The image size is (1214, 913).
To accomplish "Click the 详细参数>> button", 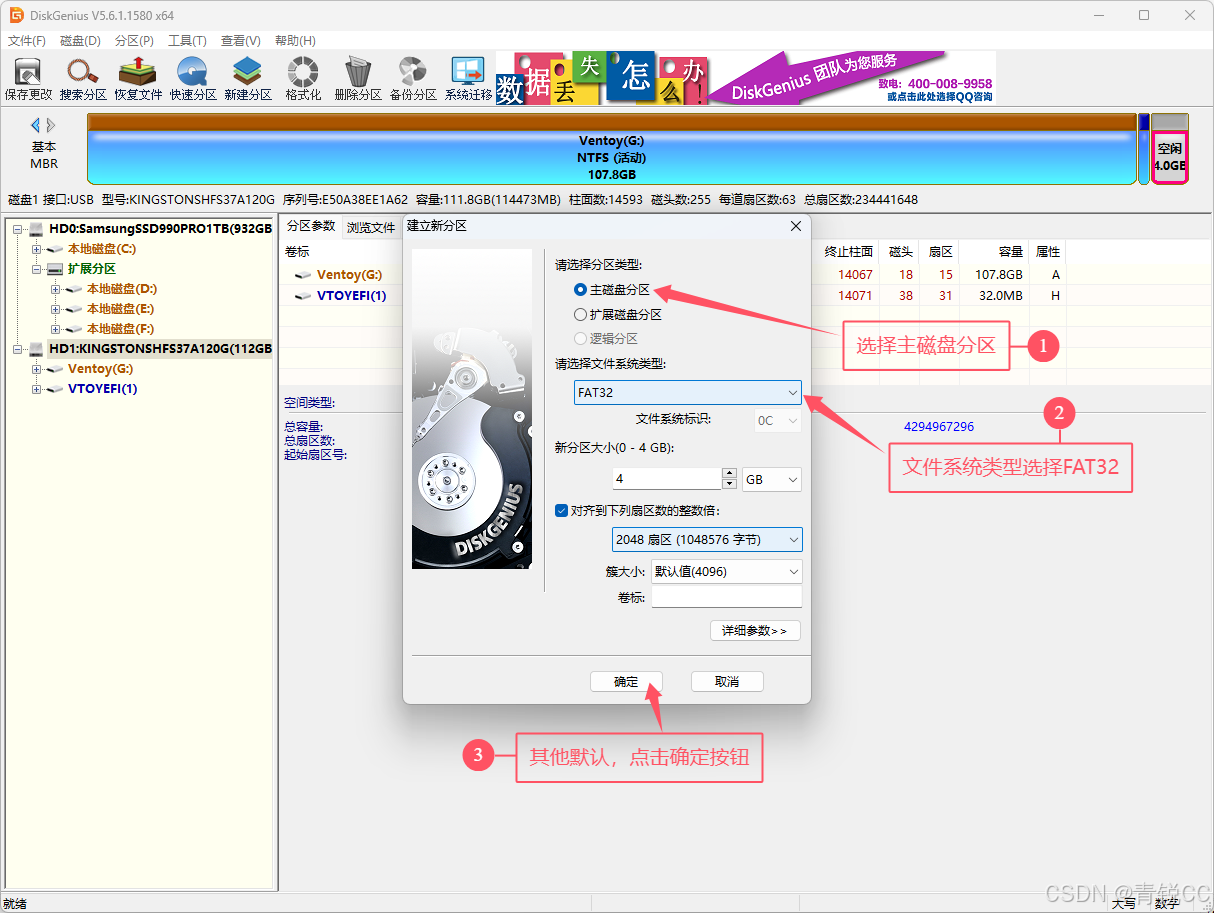I will (x=755, y=630).
